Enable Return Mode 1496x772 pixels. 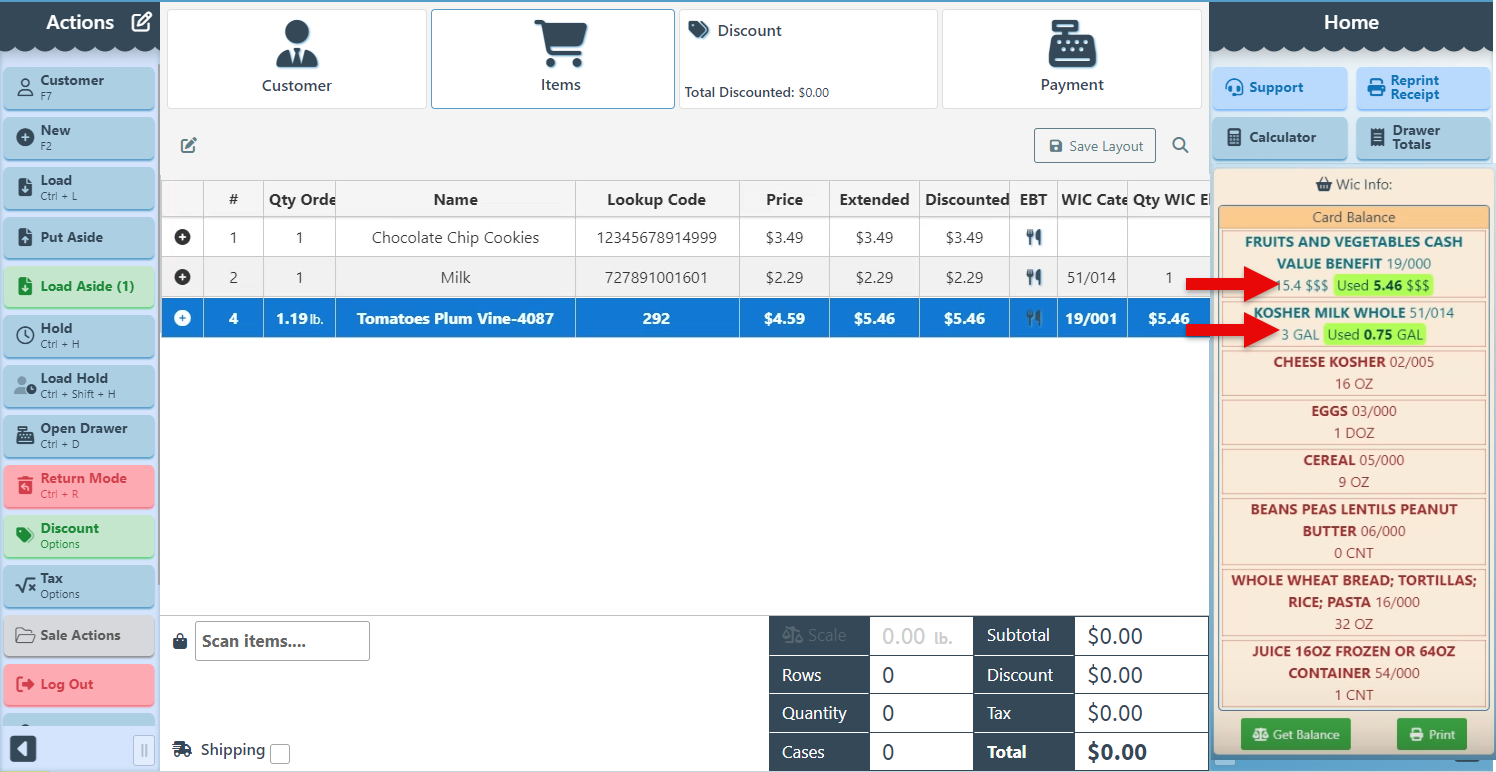click(80, 486)
